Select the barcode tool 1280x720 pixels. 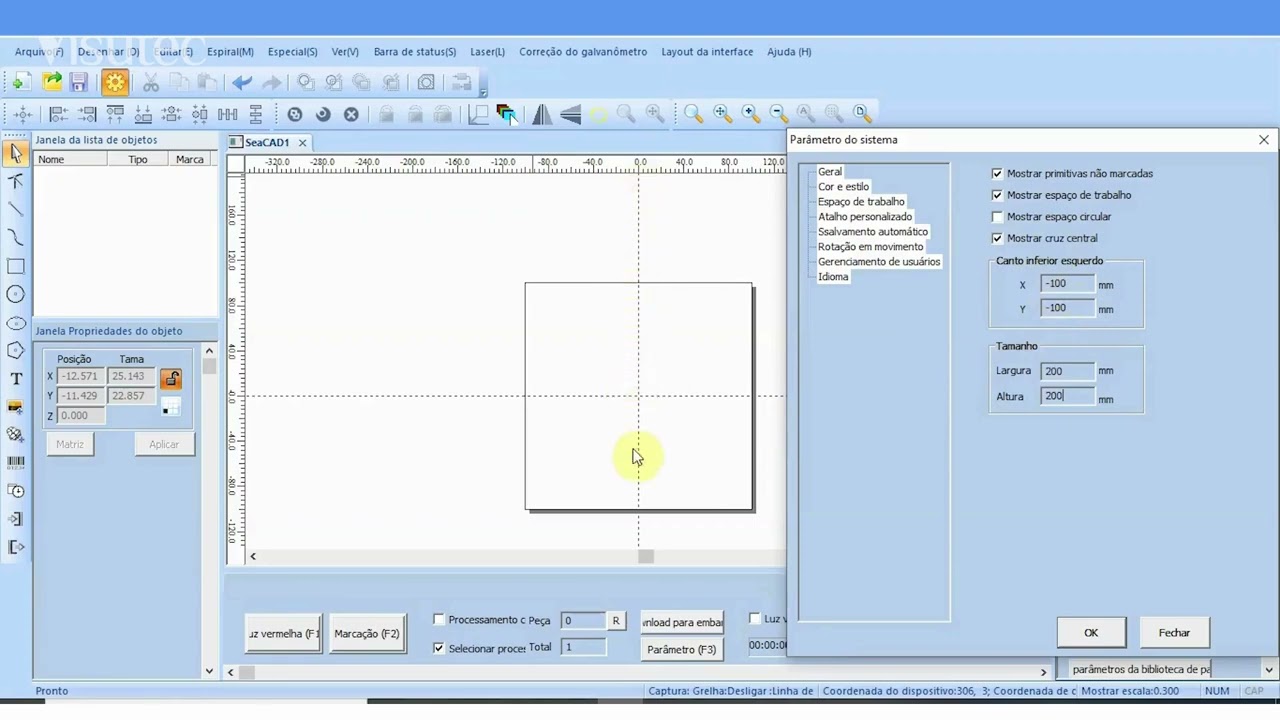click(15, 462)
